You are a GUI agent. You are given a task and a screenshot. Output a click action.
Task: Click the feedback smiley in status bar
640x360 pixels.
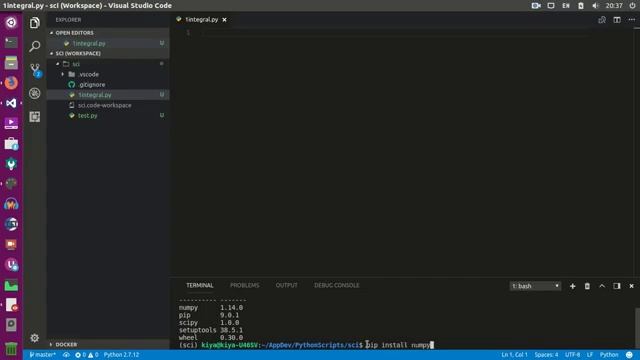pos(629,355)
